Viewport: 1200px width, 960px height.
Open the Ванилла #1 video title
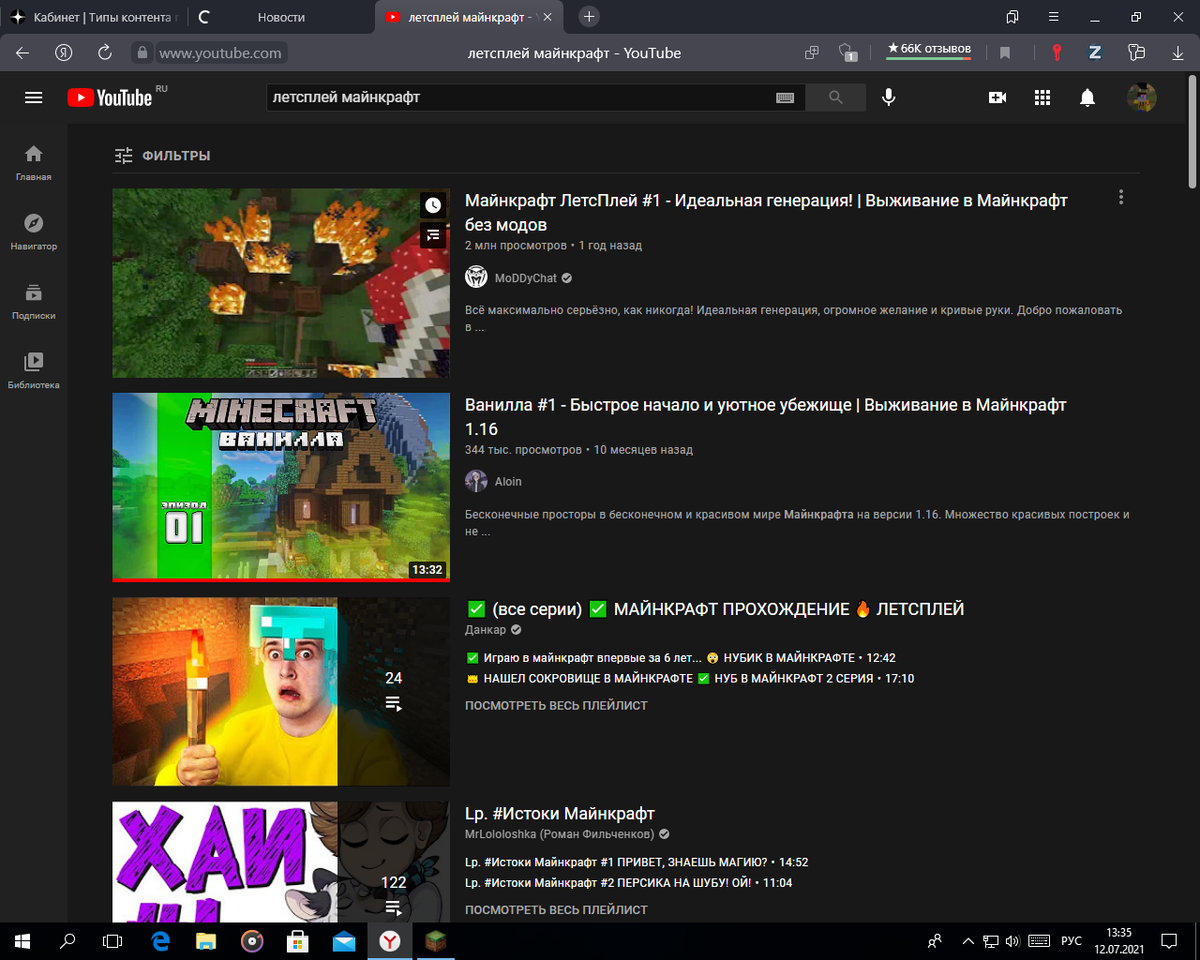coord(766,416)
